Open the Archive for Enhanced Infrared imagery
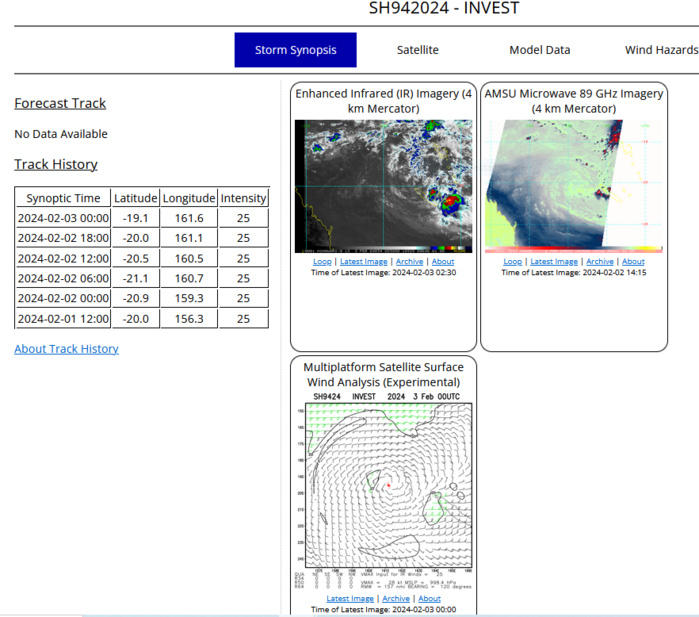The image size is (699, 617). [409, 262]
